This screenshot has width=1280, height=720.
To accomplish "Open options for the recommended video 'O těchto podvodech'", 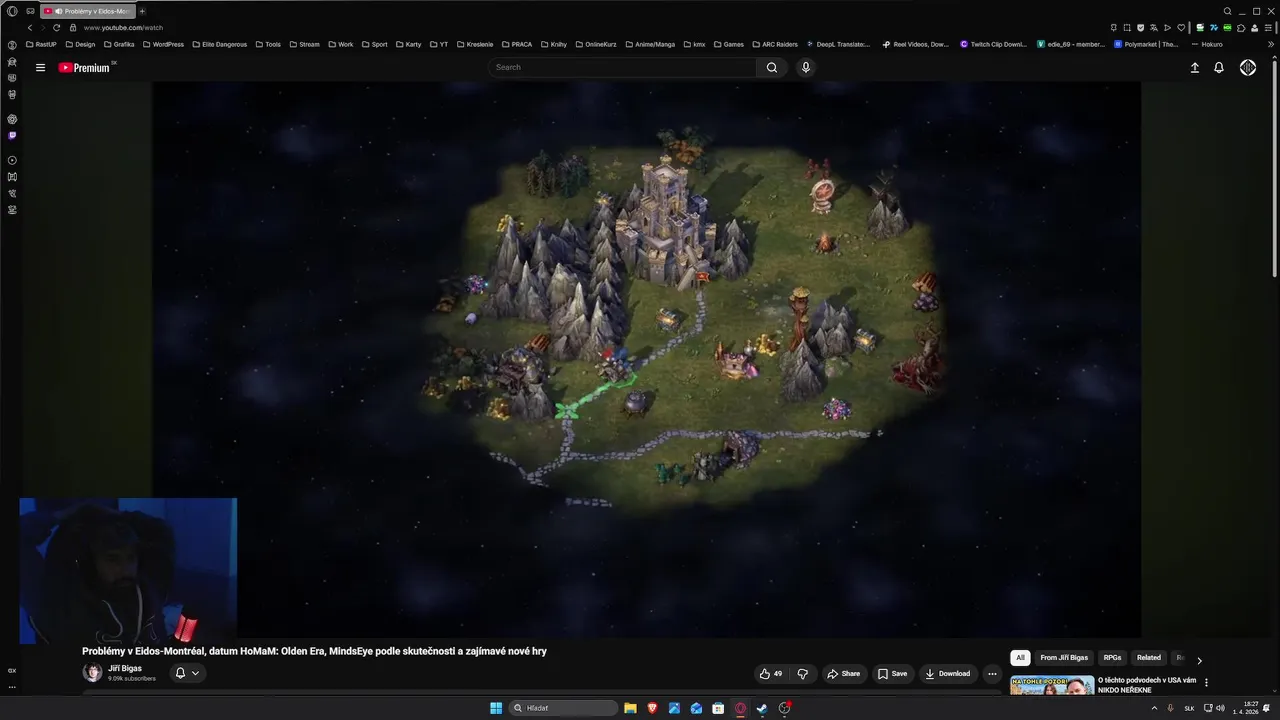I will (1206, 682).
